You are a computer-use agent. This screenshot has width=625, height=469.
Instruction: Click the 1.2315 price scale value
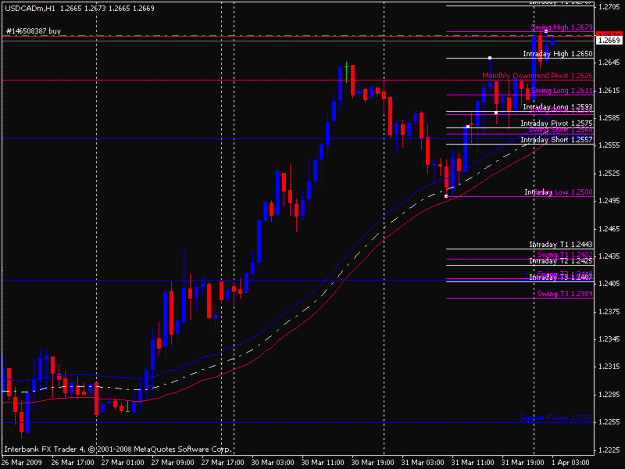point(609,367)
